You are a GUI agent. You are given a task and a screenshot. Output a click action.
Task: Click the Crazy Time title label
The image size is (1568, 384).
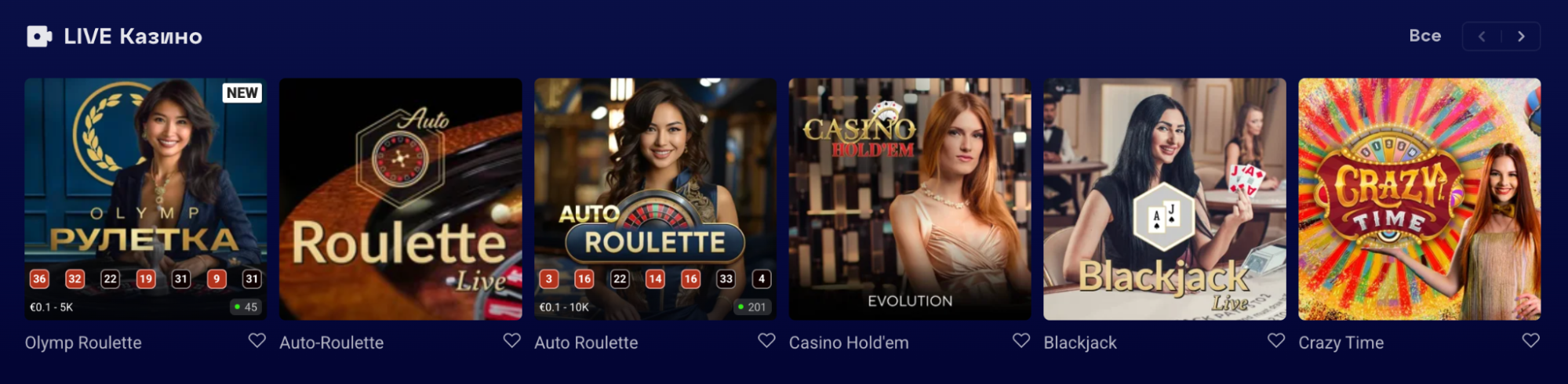(x=1341, y=342)
